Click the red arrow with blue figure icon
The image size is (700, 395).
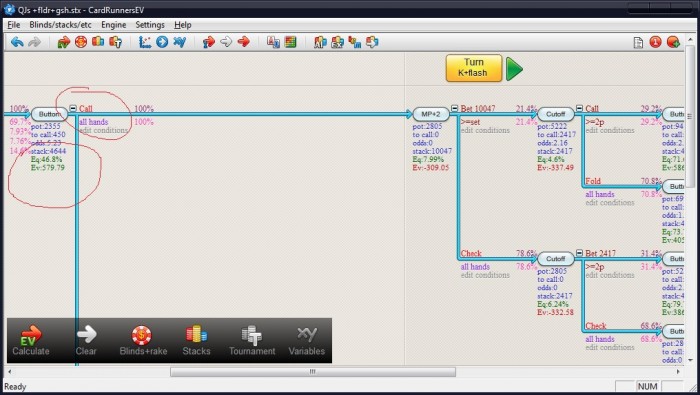(208, 42)
